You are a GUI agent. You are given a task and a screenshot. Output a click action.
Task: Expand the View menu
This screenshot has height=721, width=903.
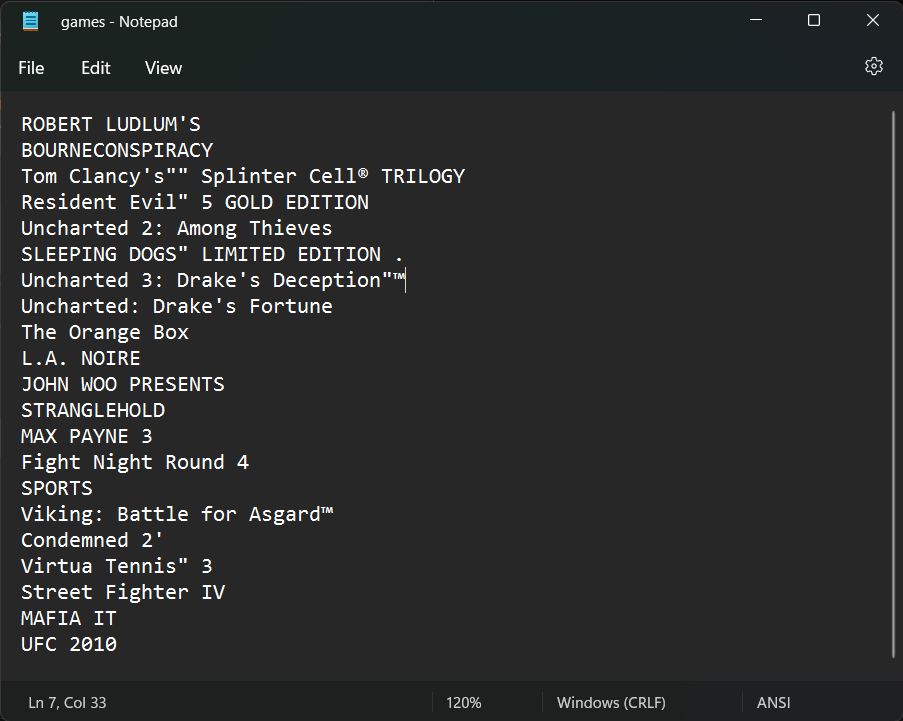[163, 68]
